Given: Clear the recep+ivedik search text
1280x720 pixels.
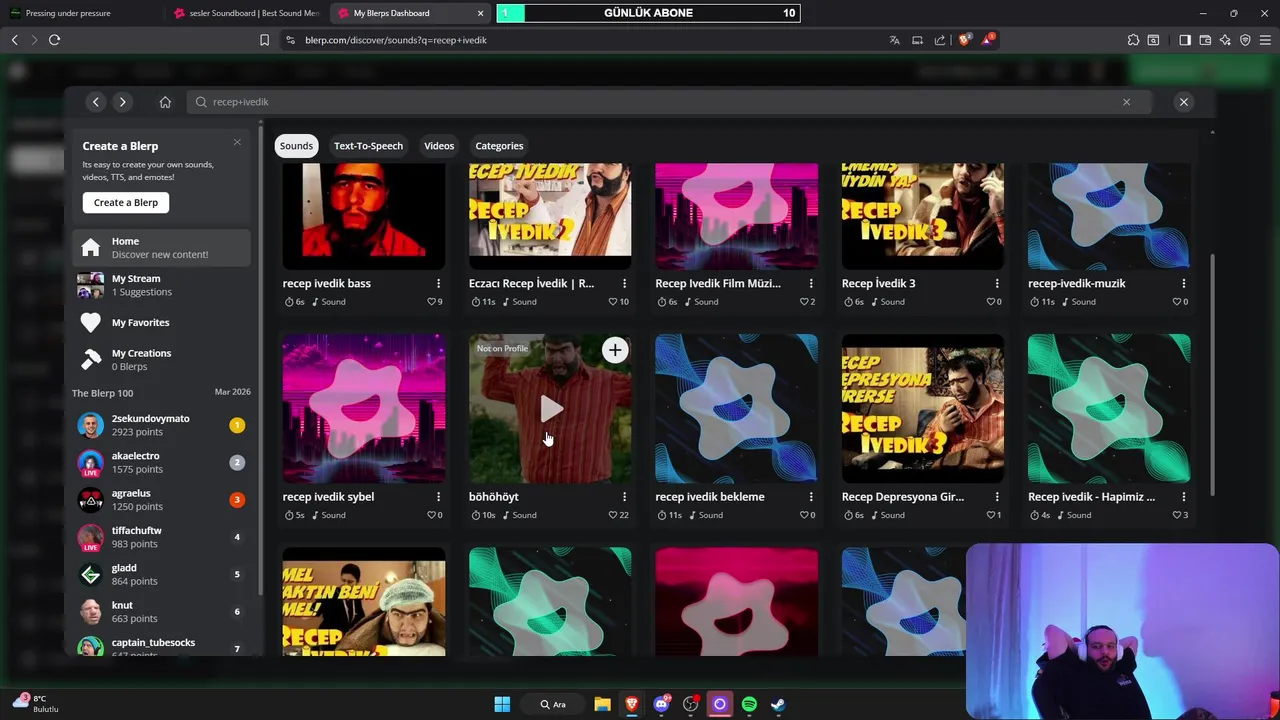Looking at the screenshot, I should (1126, 102).
